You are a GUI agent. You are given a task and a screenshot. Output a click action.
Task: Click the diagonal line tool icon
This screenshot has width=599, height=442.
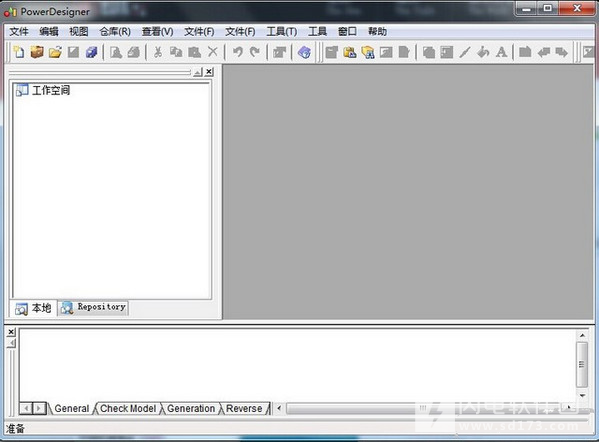coord(465,52)
